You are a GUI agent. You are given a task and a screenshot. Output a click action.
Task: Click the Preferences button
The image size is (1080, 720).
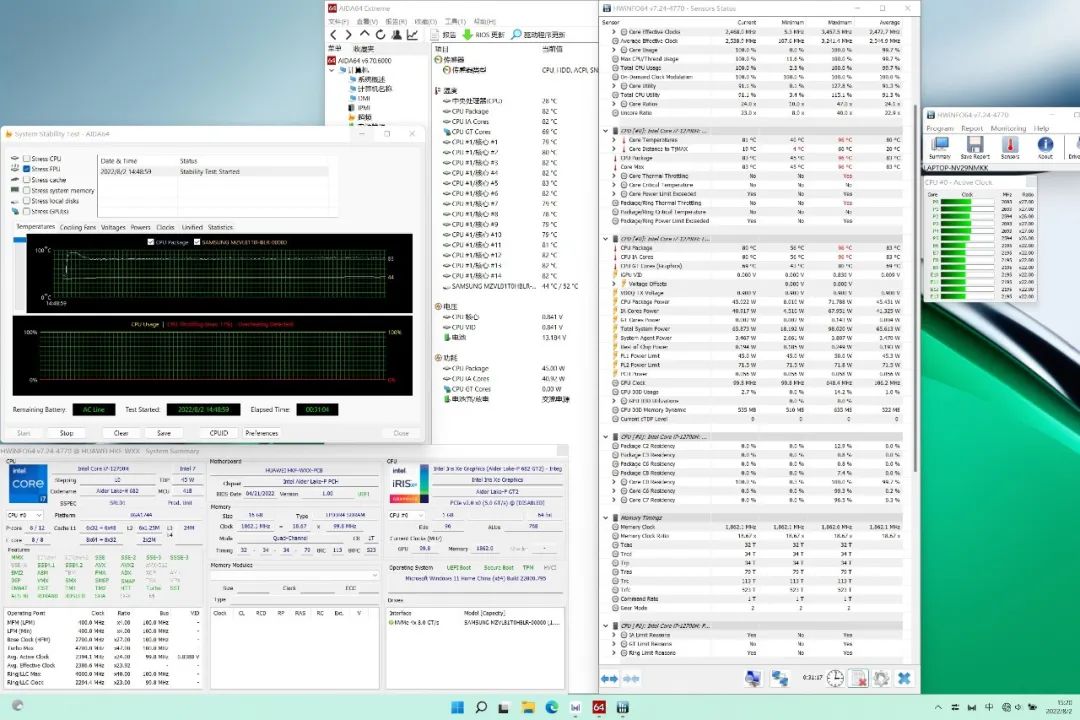pyautogui.click(x=262, y=433)
